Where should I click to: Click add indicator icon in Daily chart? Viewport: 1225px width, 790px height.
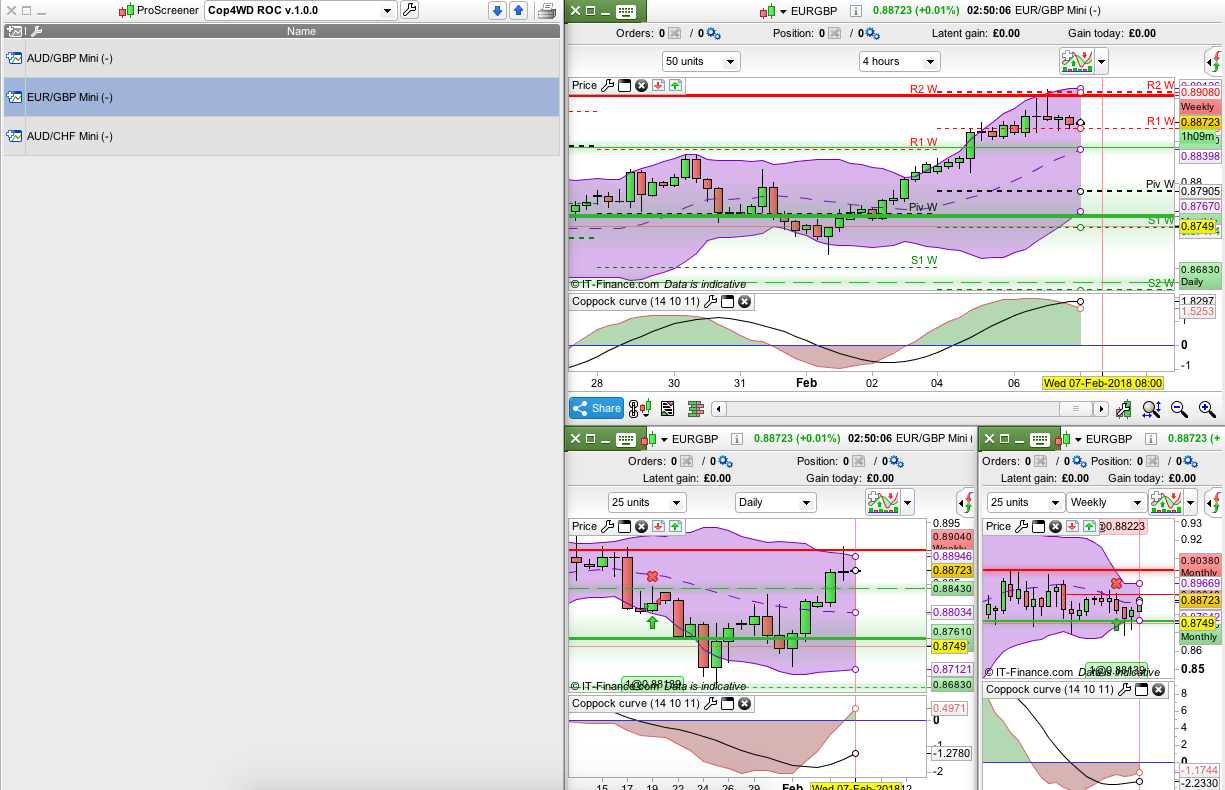(x=883, y=501)
